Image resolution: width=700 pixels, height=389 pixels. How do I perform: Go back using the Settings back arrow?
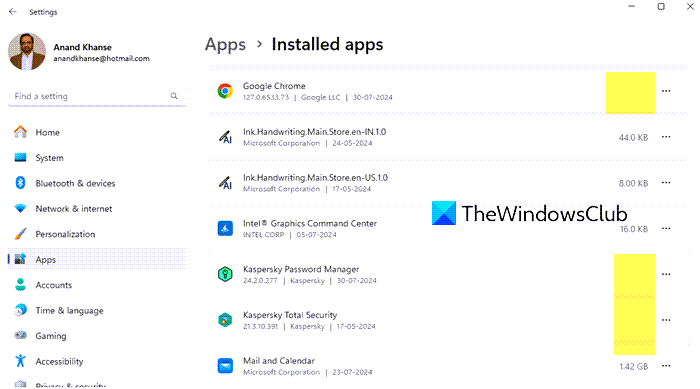(12, 12)
